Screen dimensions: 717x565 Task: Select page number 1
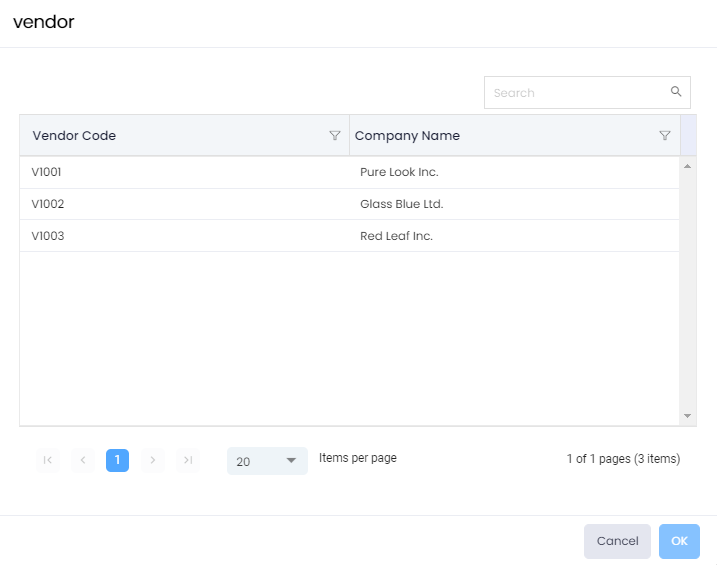tap(117, 460)
